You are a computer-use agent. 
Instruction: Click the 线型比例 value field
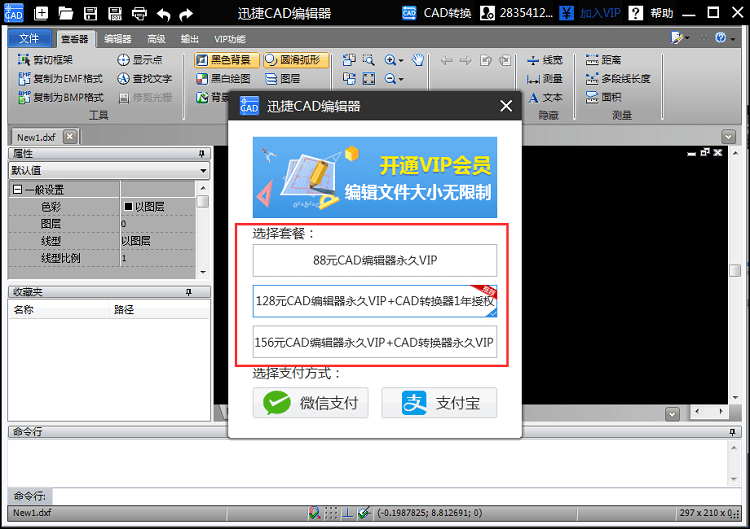pyautogui.click(x=158, y=258)
